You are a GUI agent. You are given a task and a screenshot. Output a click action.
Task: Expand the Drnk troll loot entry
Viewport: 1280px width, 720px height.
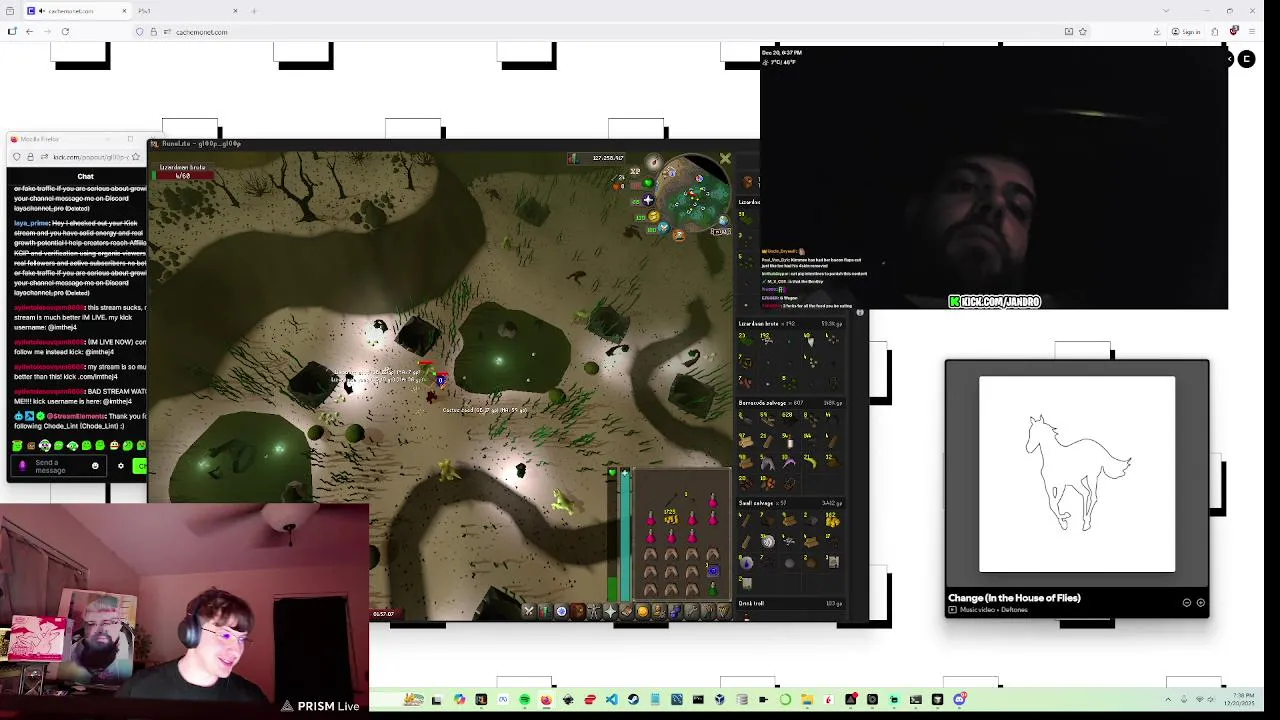pyautogui.click(x=790, y=603)
